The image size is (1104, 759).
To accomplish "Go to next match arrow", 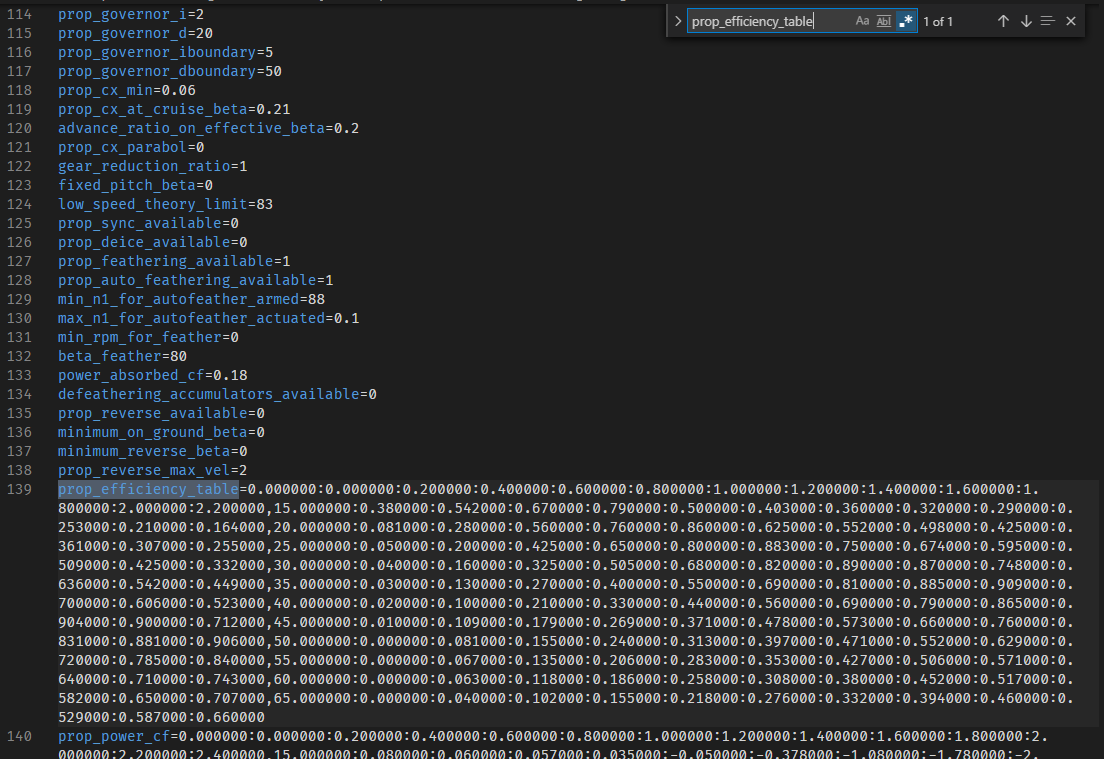I will 1026,21.
